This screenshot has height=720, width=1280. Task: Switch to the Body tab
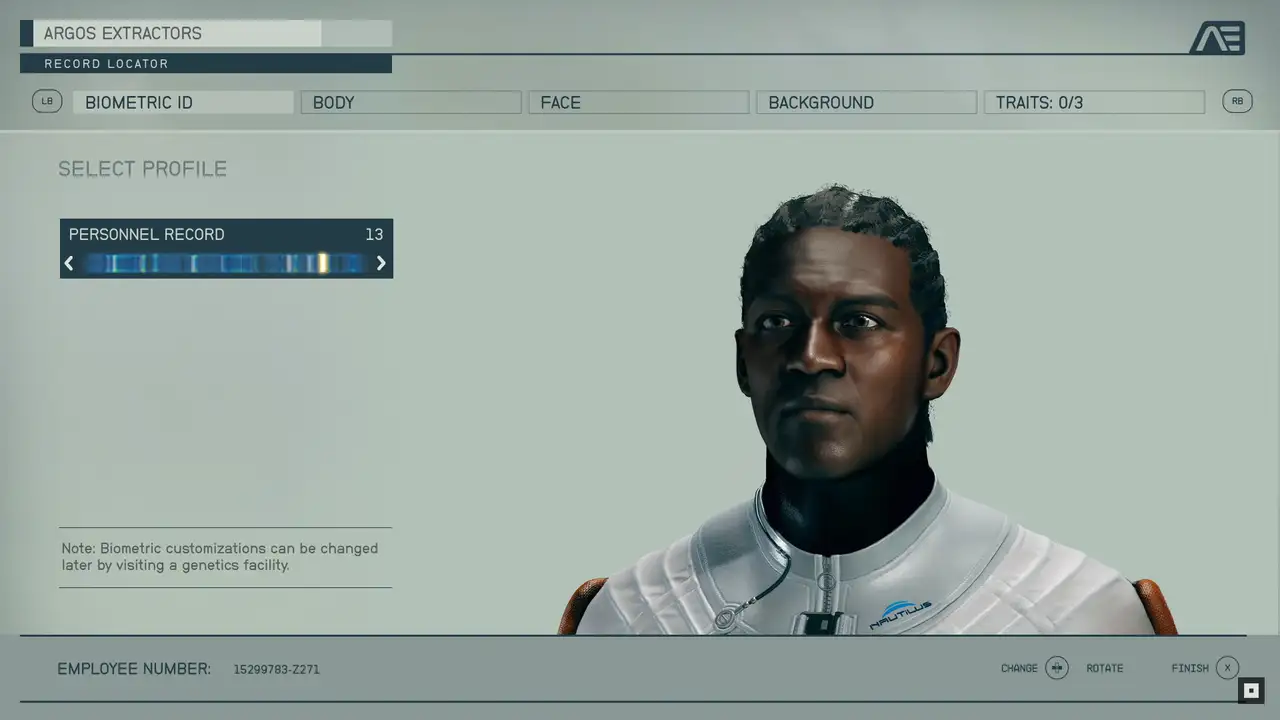(x=411, y=102)
